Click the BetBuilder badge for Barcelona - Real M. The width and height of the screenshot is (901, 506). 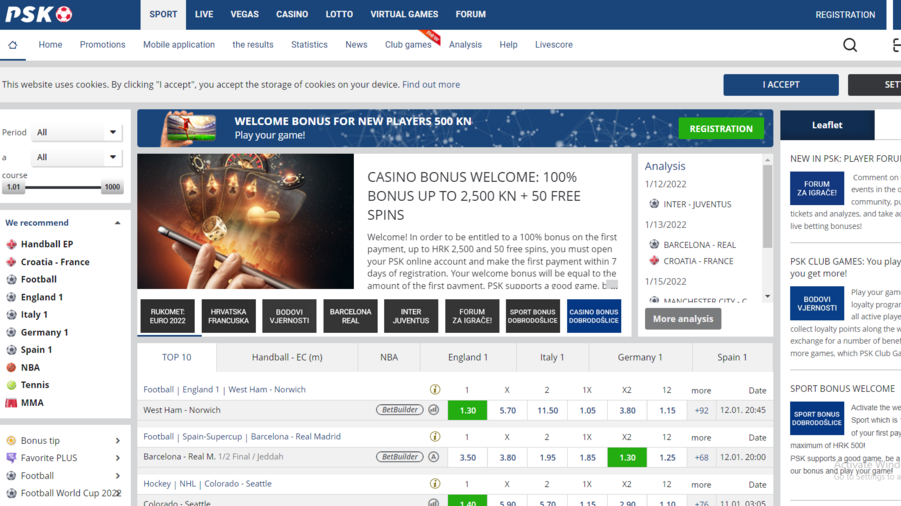[399, 457]
